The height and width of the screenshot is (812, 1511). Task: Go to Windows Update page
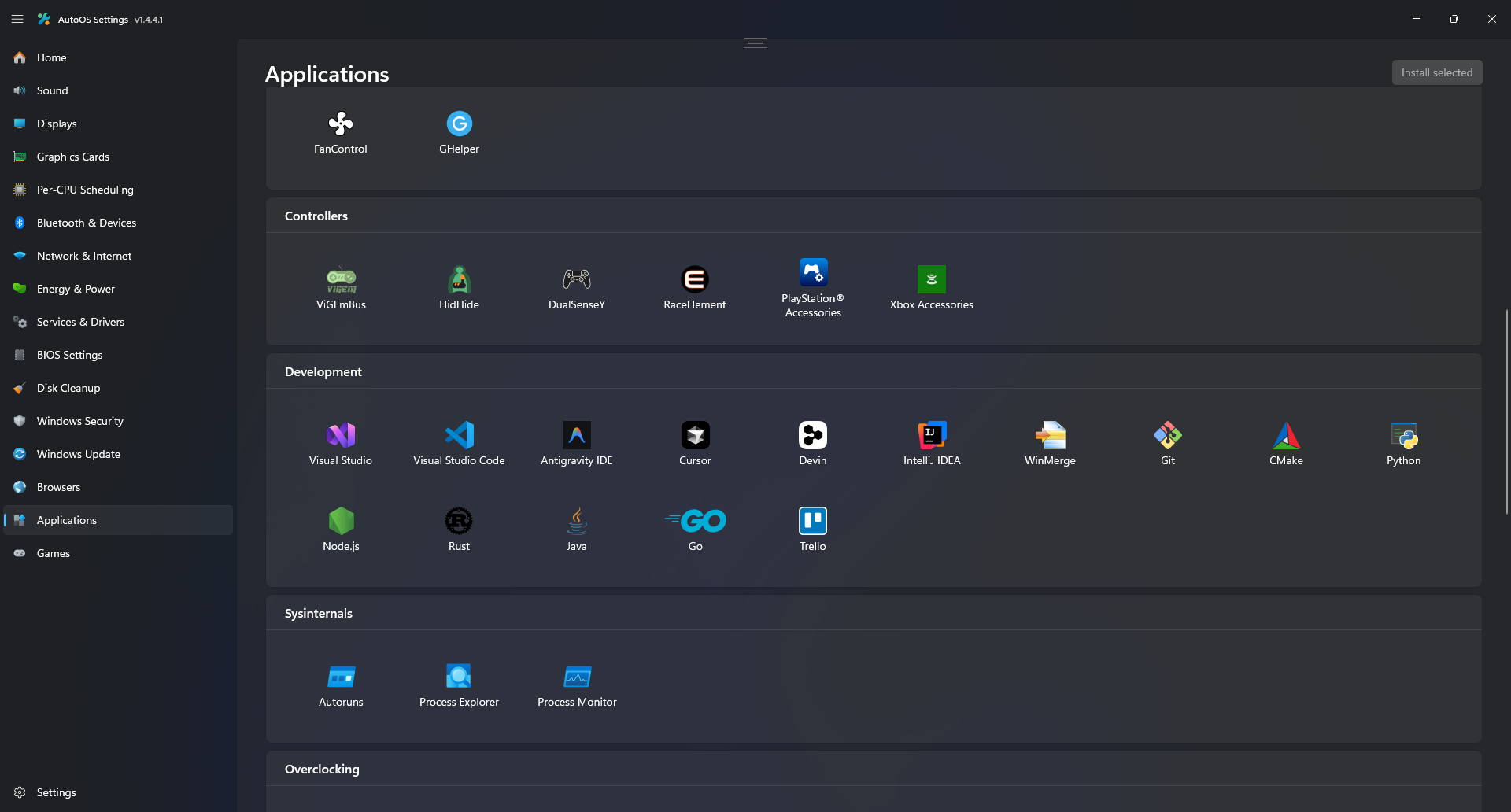pos(118,454)
